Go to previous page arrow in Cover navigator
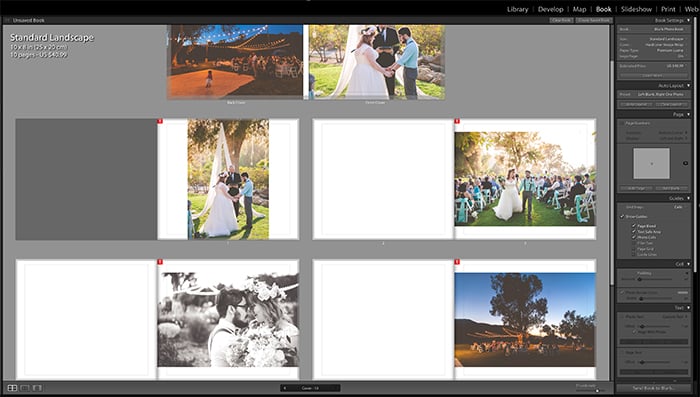This screenshot has width=700, height=397. tap(285, 388)
